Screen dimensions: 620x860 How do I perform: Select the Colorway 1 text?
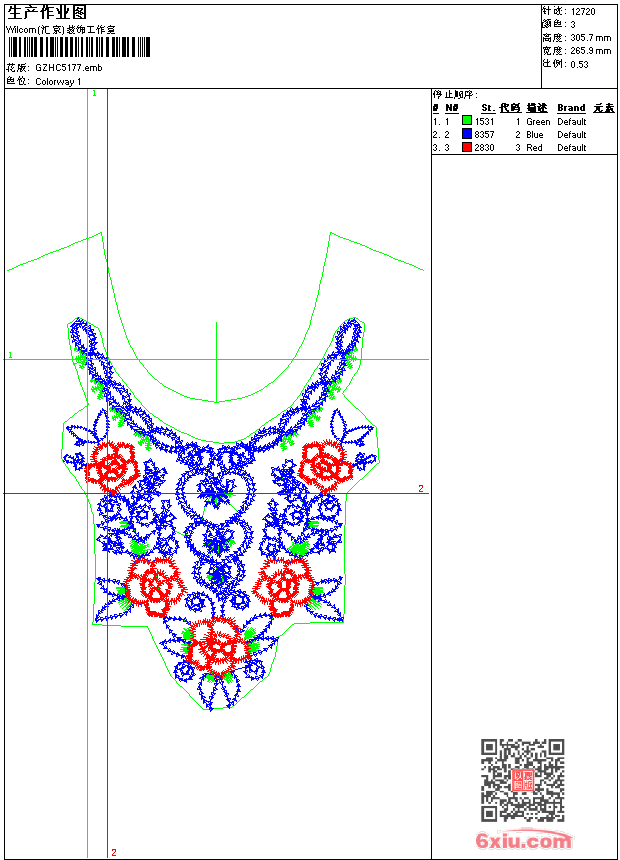pos(58,82)
